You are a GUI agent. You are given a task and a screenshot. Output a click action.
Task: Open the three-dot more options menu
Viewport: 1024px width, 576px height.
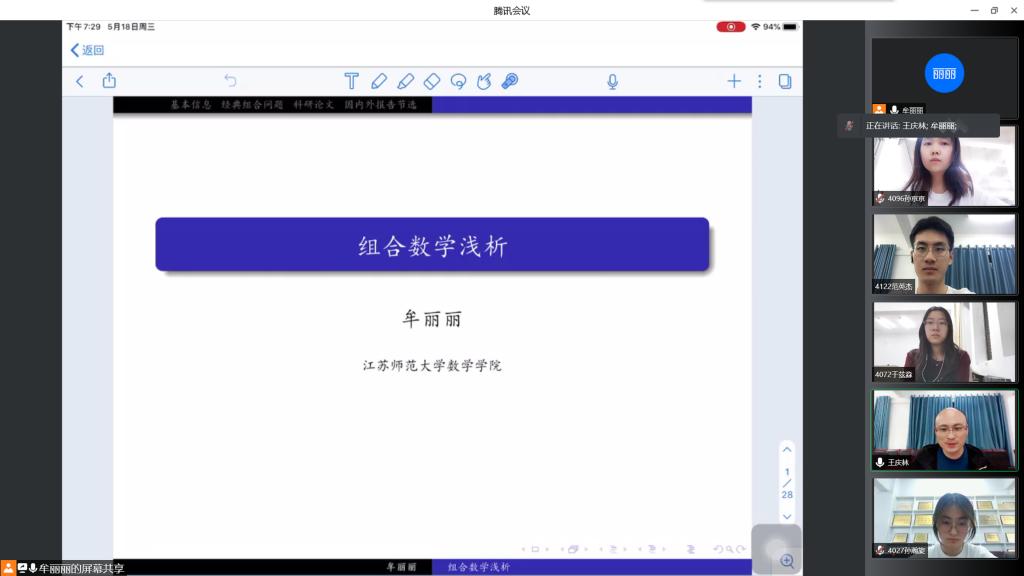click(759, 81)
